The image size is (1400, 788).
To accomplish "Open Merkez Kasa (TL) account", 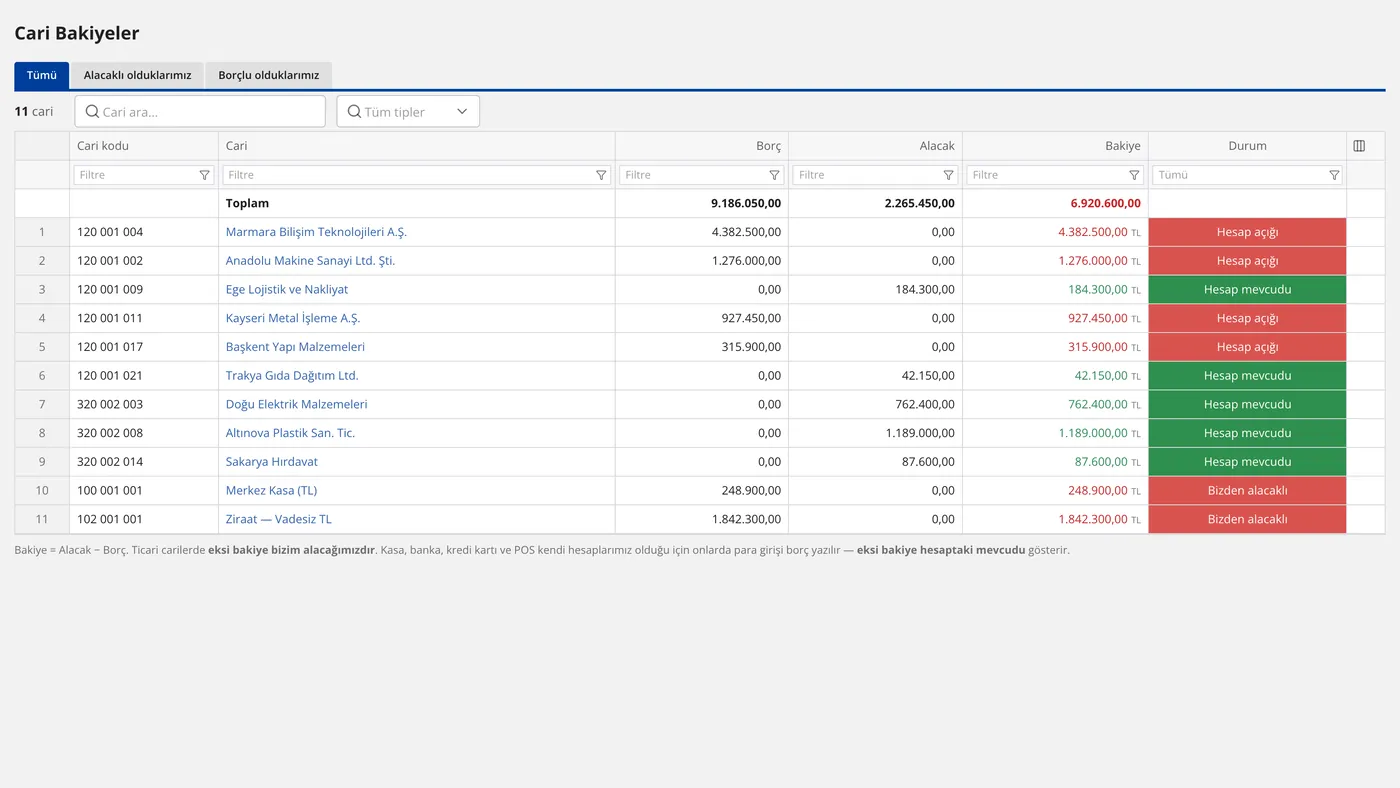I will point(271,491).
